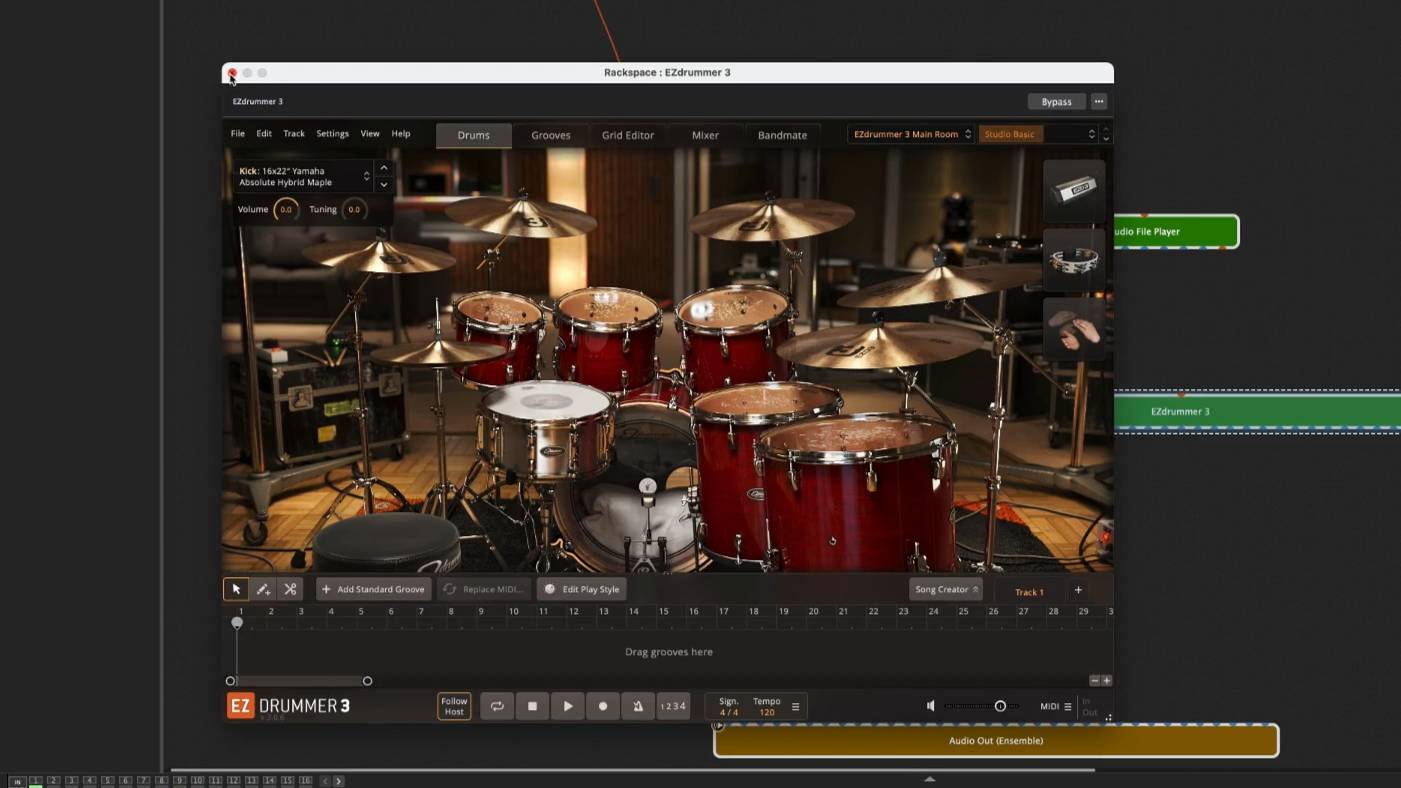Viewport: 1401px width, 788px height.
Task: Click the Stop transport button
Action: pos(532,706)
